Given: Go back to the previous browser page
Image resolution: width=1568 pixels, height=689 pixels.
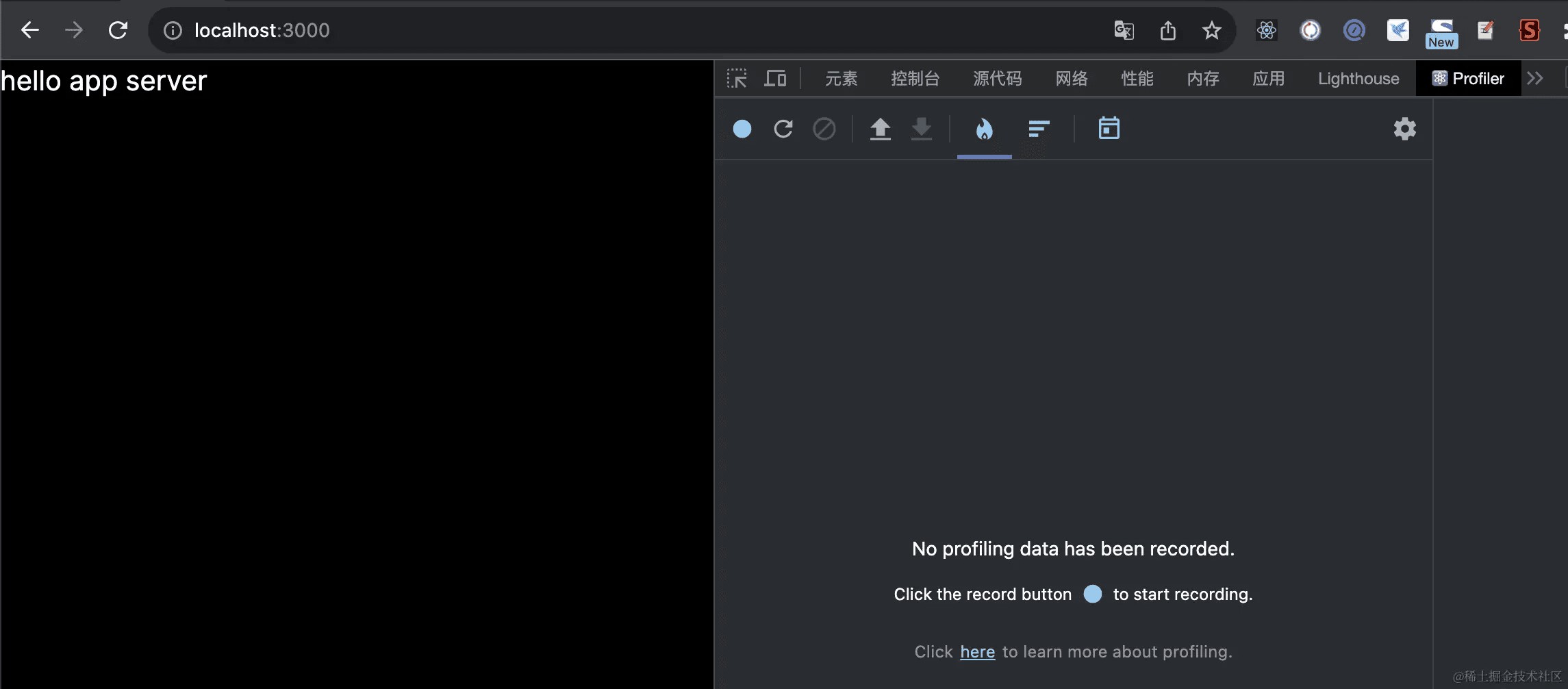Looking at the screenshot, I should [30, 30].
